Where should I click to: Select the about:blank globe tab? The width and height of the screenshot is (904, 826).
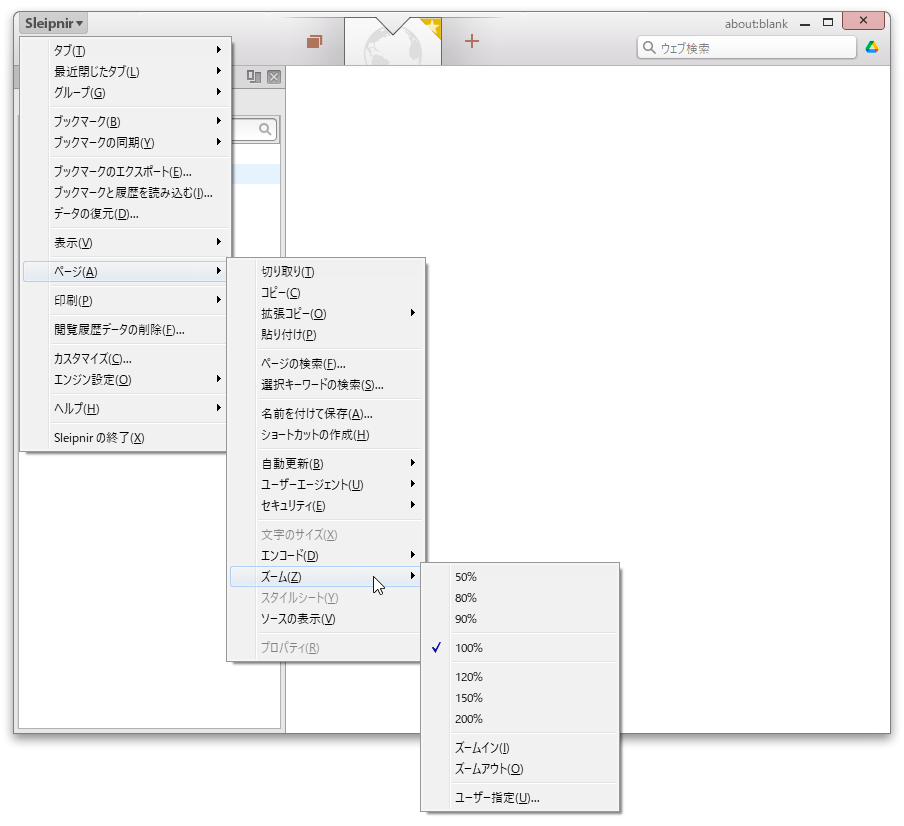[x=393, y=42]
